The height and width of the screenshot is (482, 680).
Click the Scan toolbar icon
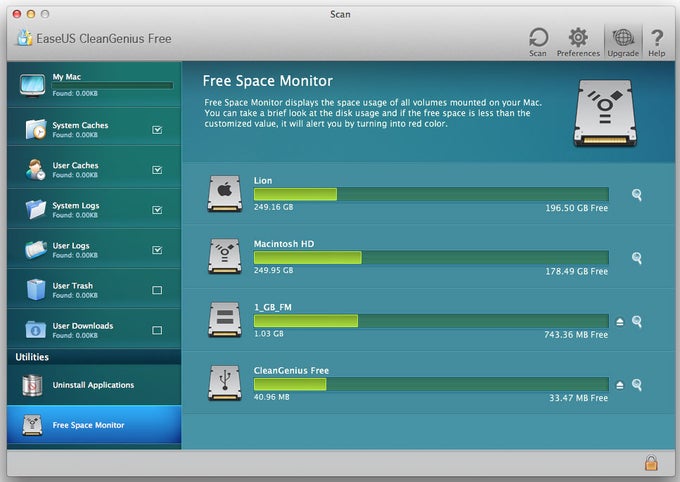(x=538, y=38)
